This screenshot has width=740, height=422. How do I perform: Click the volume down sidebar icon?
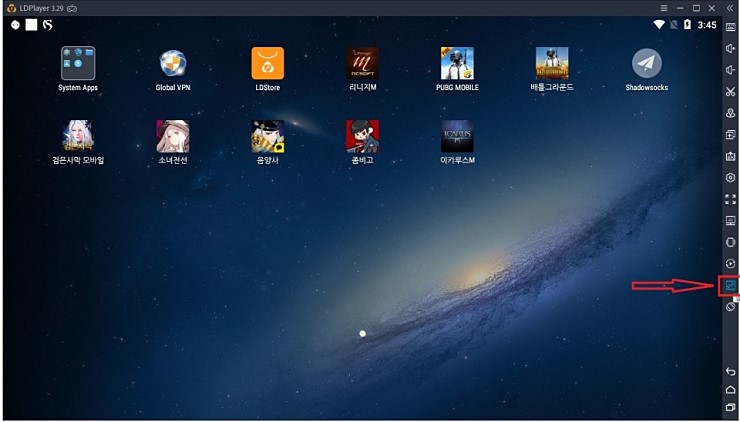[x=730, y=70]
